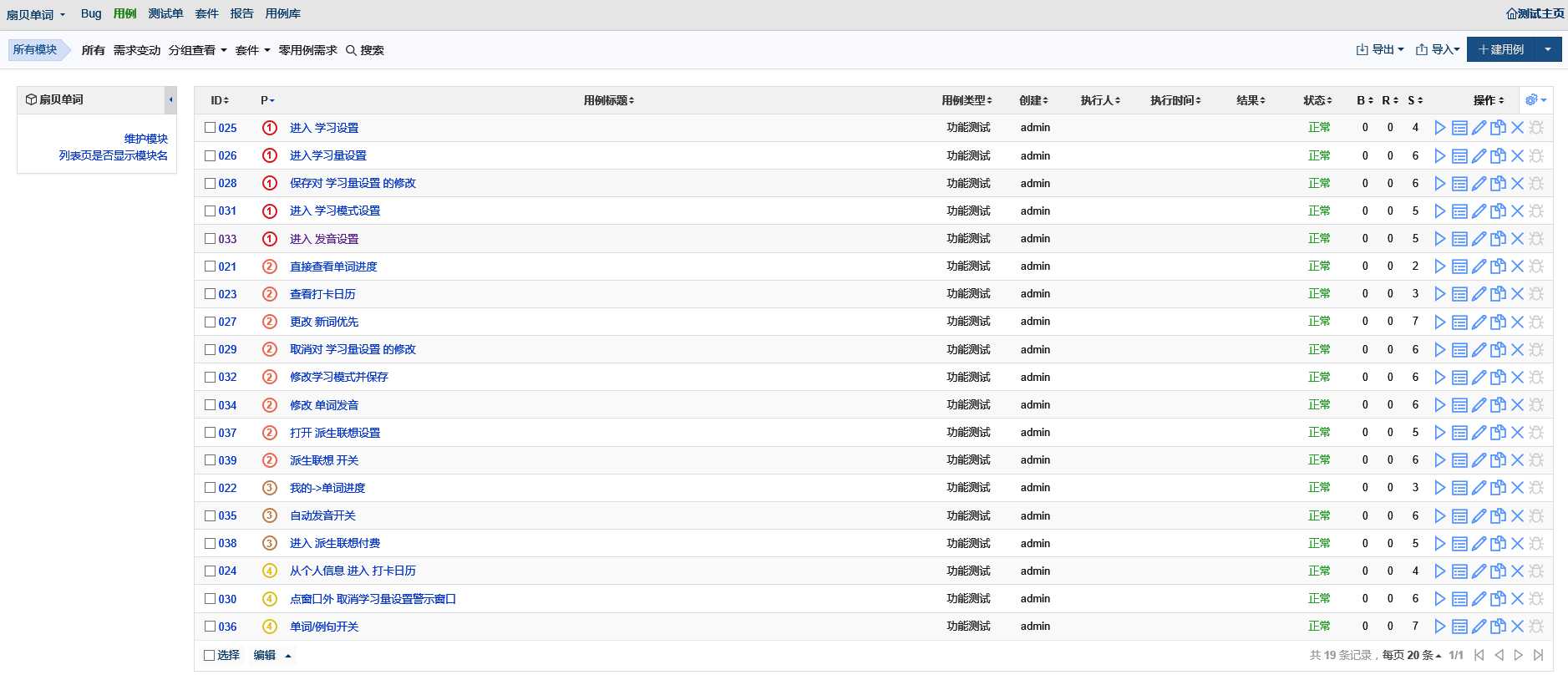Sort by 状态 column header
Viewport: 1568px width, 675px height.
tap(1317, 100)
